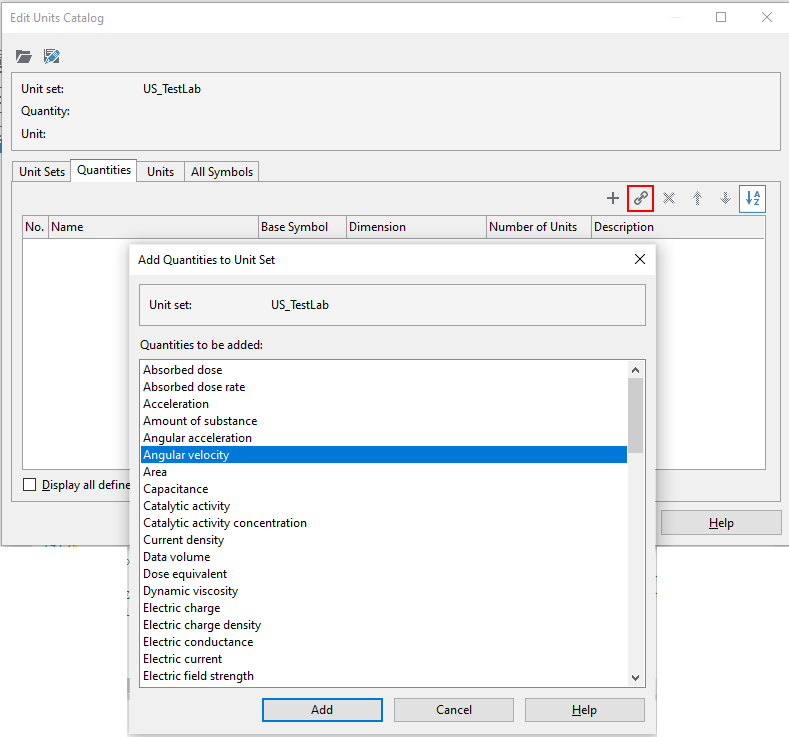Switch to the Unit Sets tab
789x737 pixels.
point(42,172)
